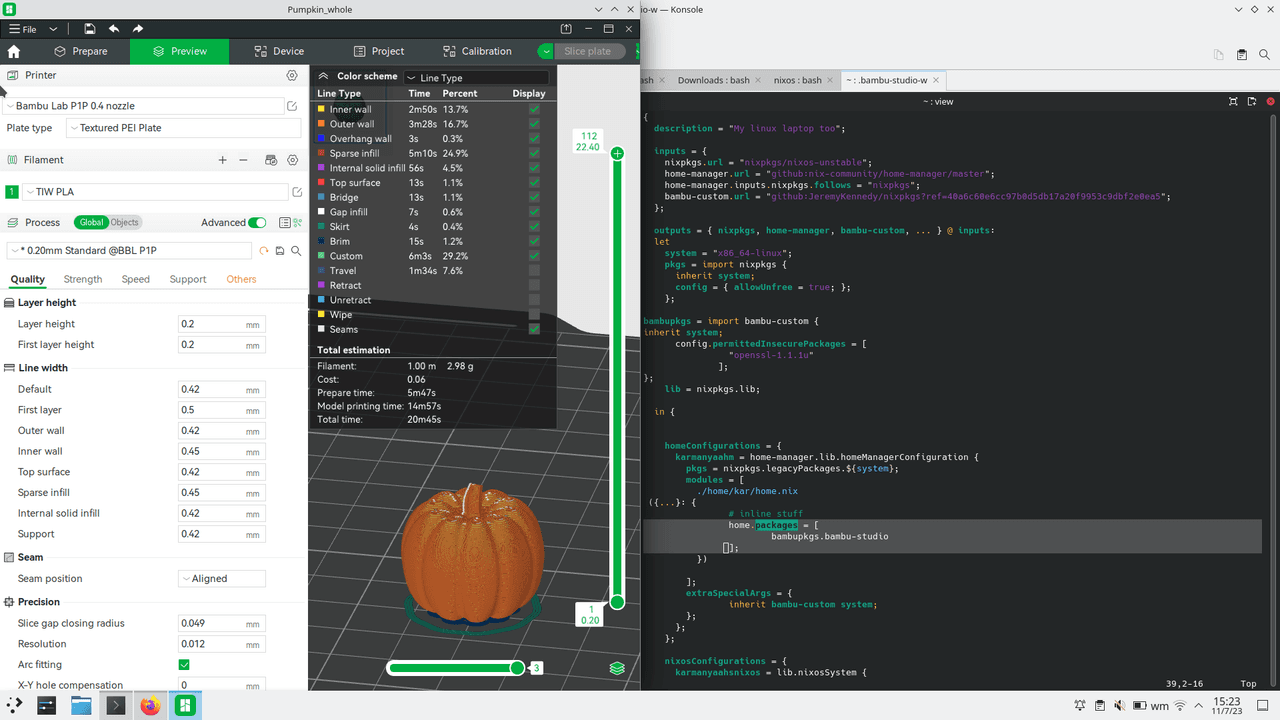Enable Display checkbox for Travel

pos(534,270)
